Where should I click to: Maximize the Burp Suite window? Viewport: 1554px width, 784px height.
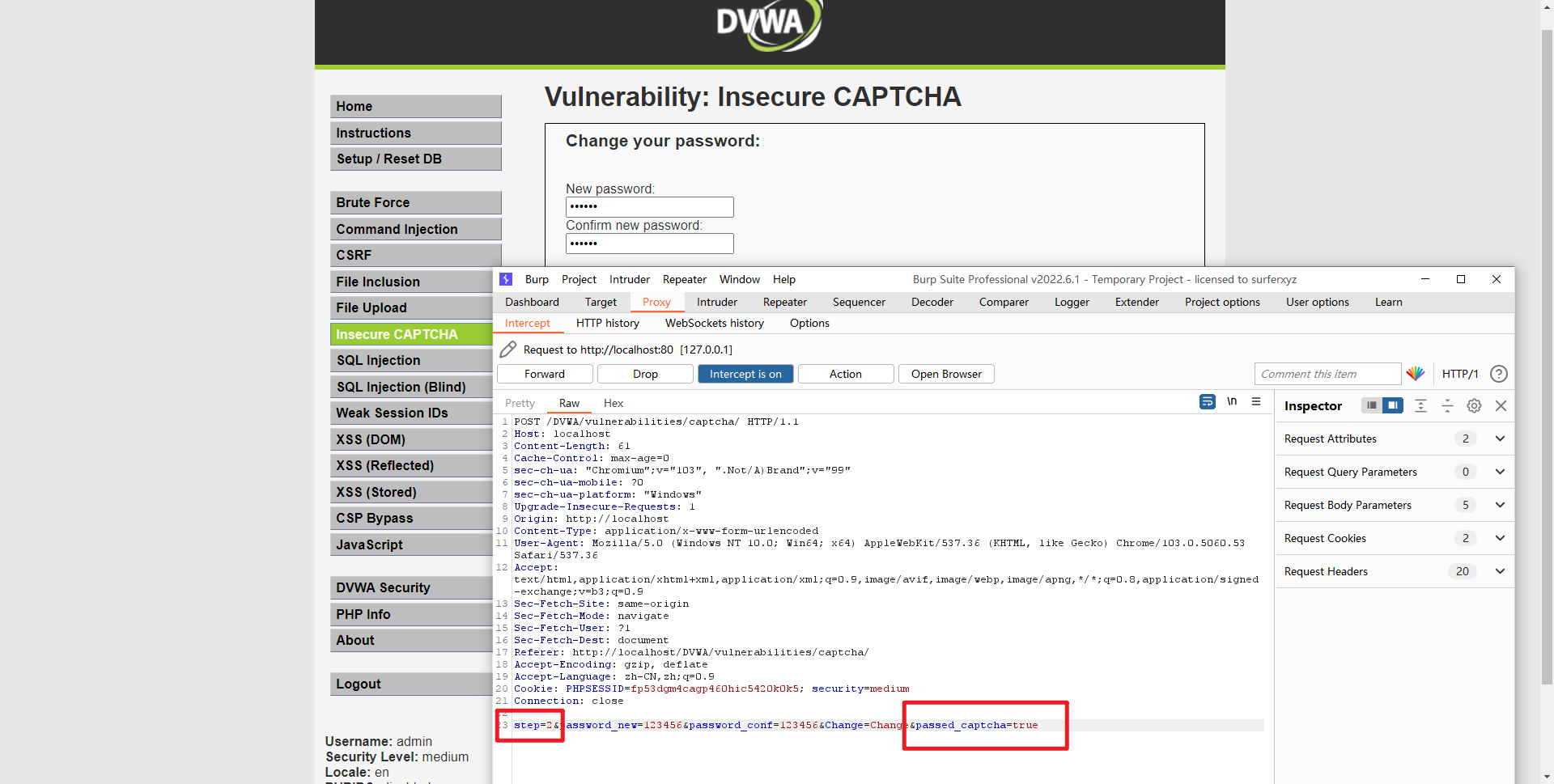point(1461,279)
